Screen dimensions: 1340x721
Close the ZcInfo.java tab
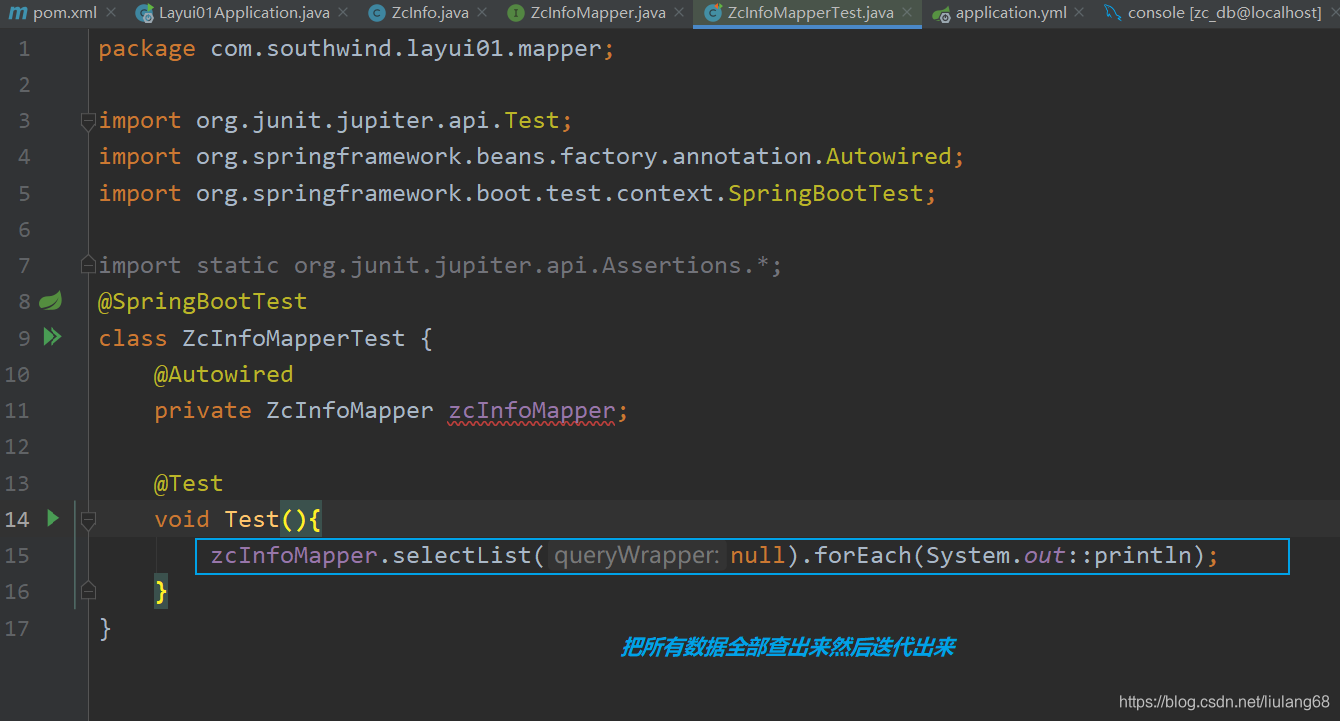click(x=483, y=13)
